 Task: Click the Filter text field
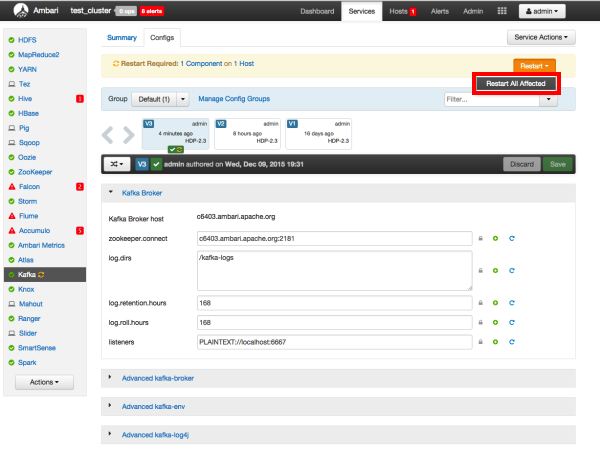(492, 99)
